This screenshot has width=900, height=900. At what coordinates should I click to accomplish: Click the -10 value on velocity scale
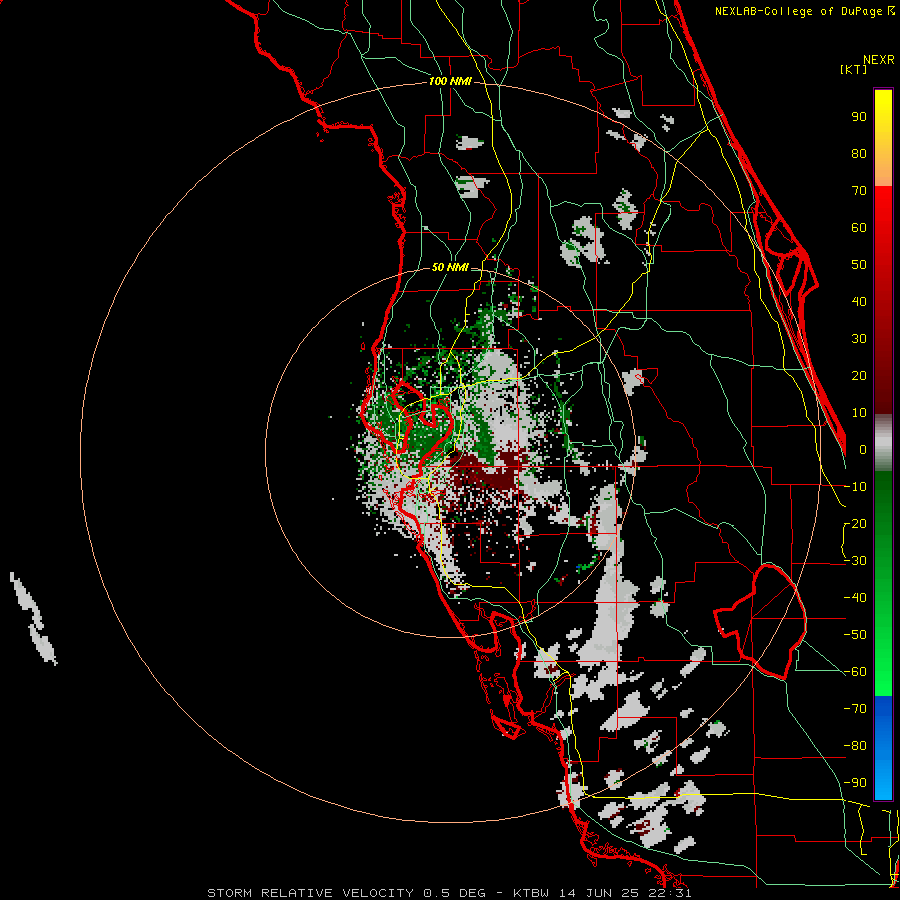(855, 487)
